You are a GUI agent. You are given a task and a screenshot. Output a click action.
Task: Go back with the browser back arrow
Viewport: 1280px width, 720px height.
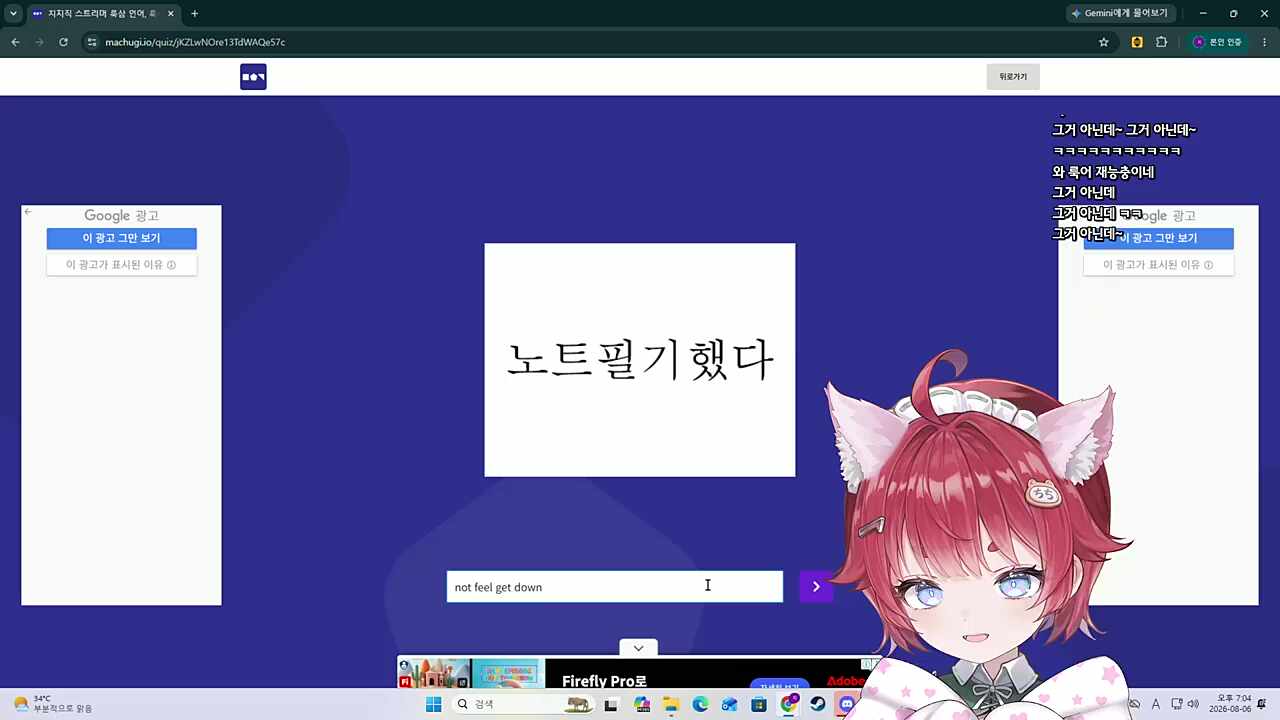point(15,42)
